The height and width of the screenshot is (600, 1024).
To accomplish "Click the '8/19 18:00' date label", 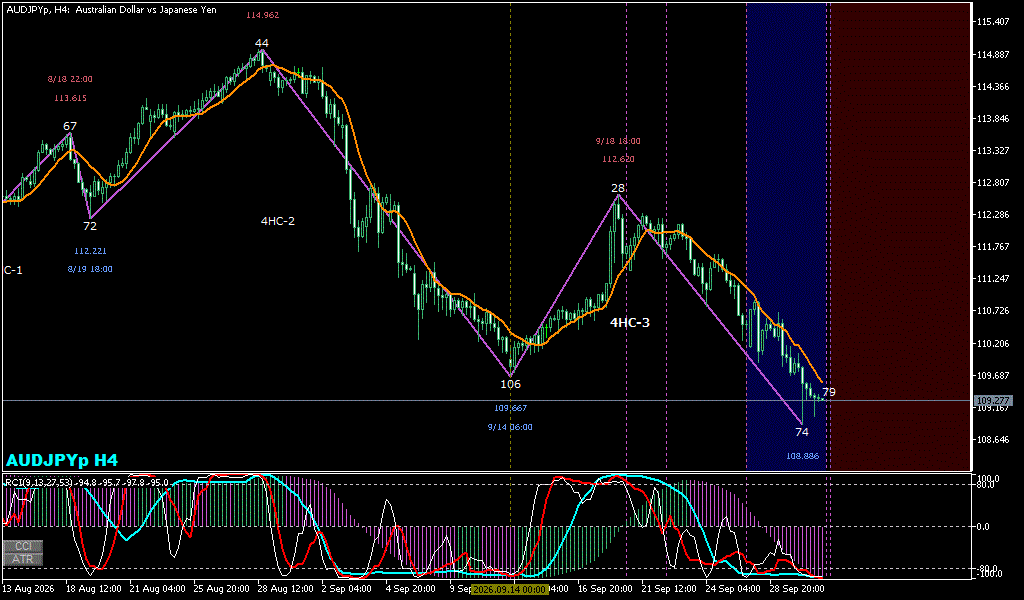I will pyautogui.click(x=90, y=269).
